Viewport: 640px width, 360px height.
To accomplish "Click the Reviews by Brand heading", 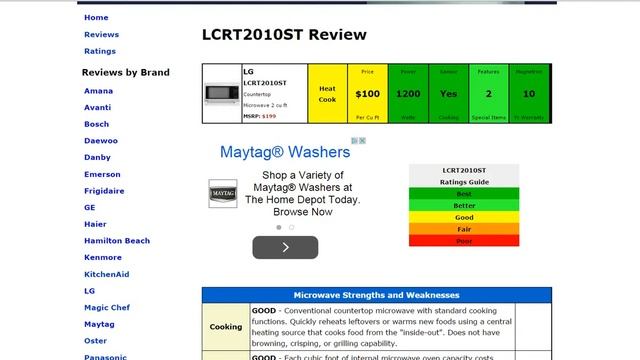I will (126, 73).
